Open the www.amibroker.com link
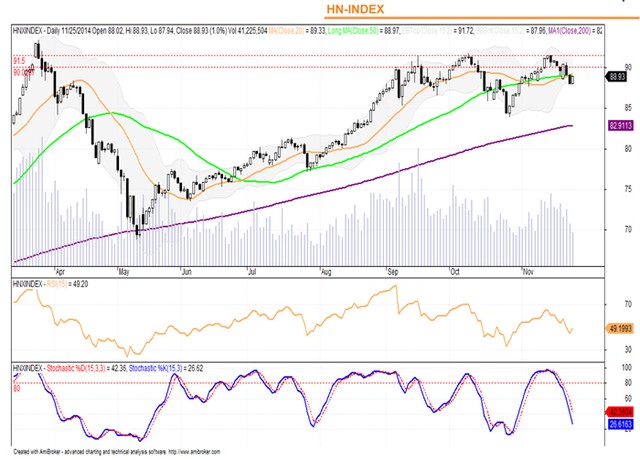 [192, 451]
